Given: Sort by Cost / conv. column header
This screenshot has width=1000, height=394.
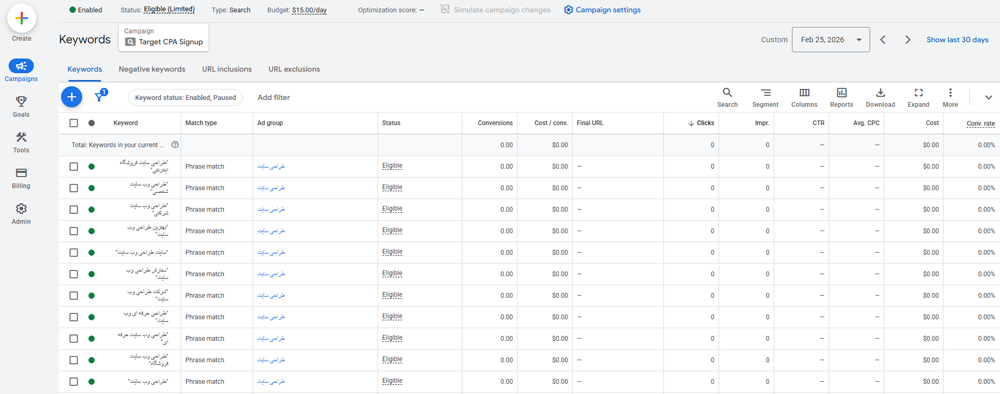Looking at the screenshot, I should click(551, 123).
